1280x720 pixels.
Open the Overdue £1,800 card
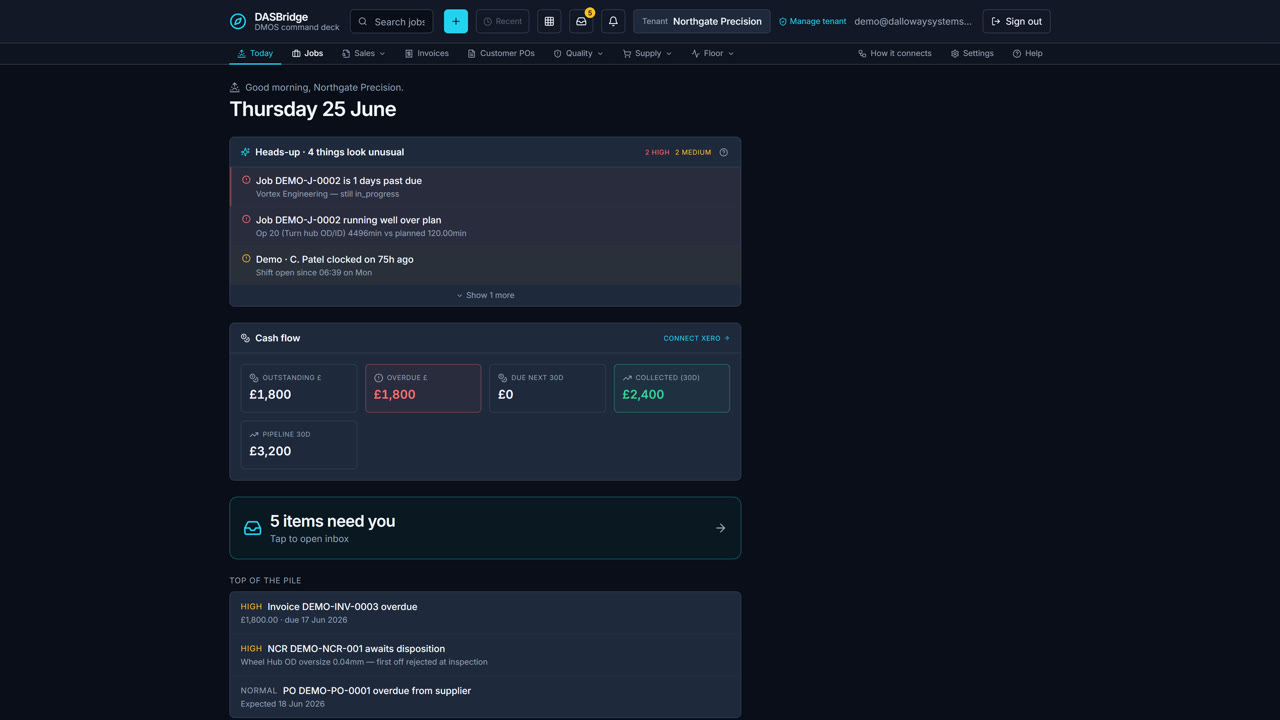[423, 388]
